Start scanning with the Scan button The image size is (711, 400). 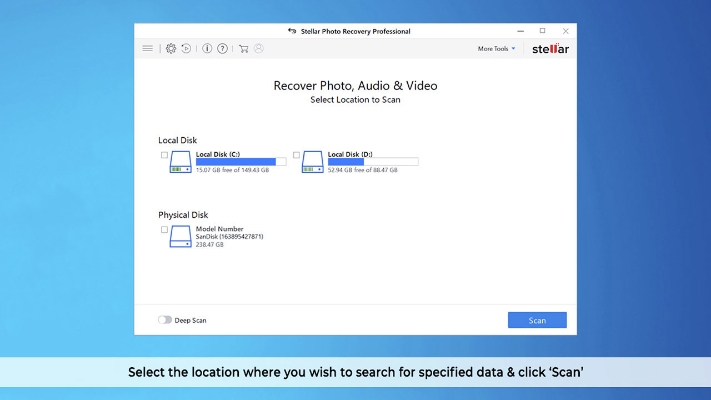(x=537, y=320)
